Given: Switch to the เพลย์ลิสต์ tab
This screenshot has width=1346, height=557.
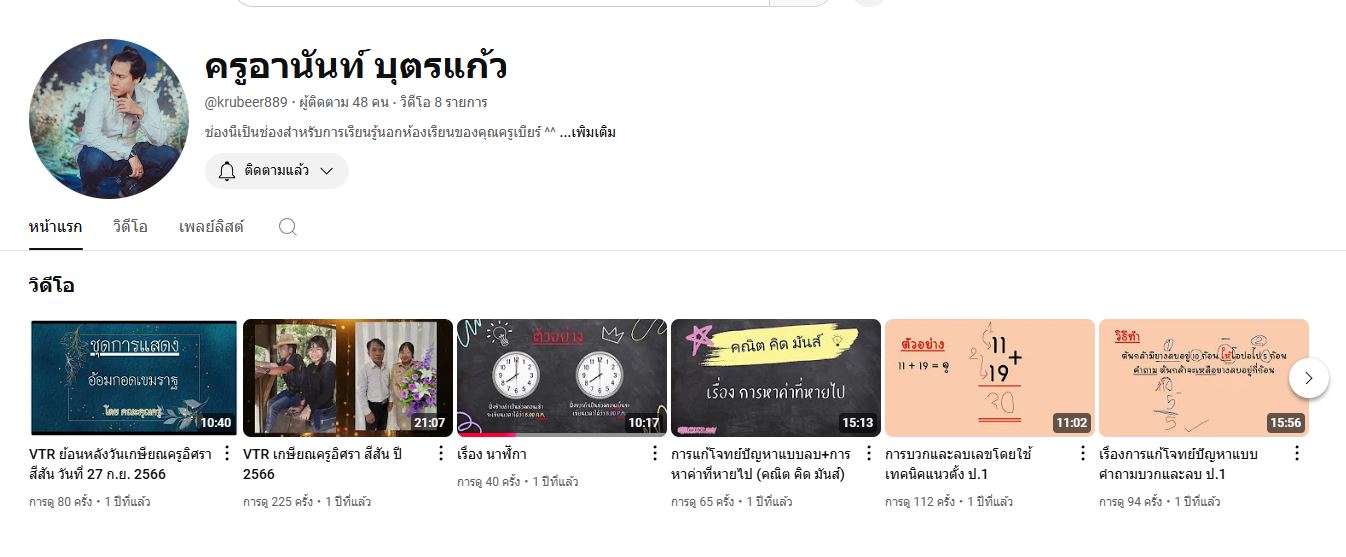Looking at the screenshot, I should pyautogui.click(x=211, y=227).
